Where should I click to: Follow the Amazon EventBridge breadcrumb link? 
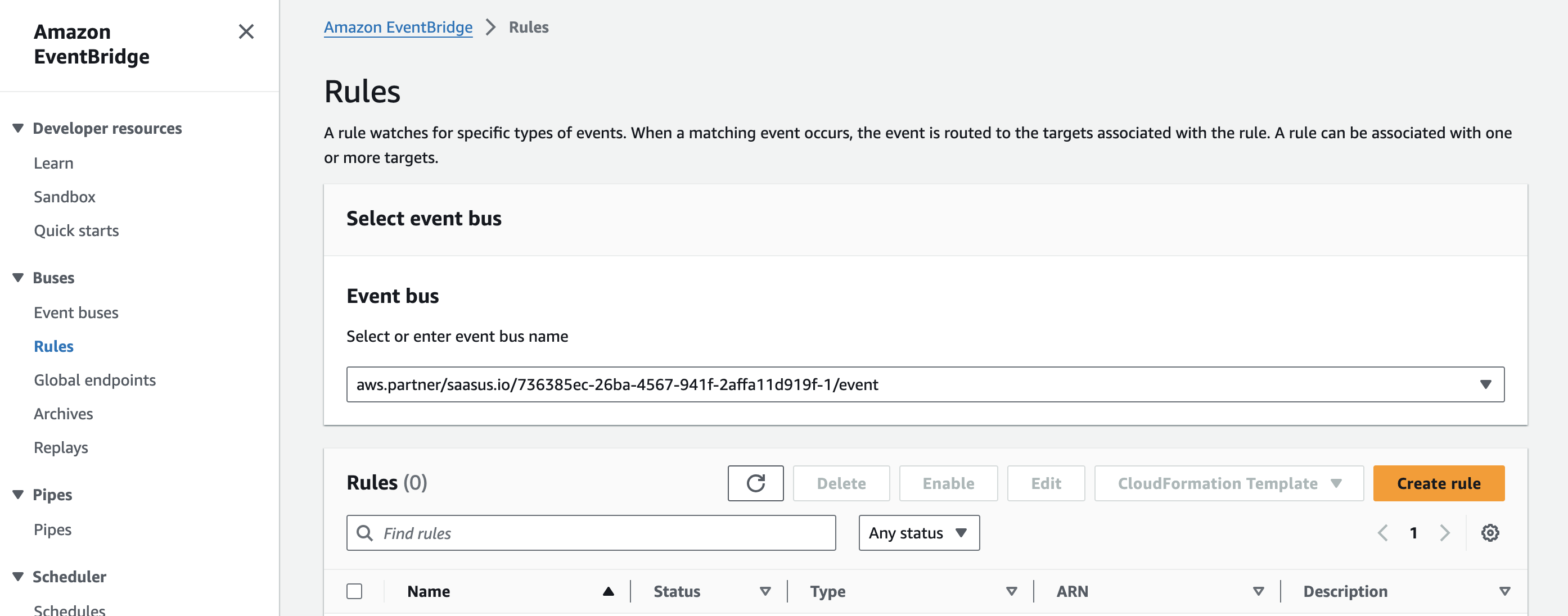(x=398, y=28)
